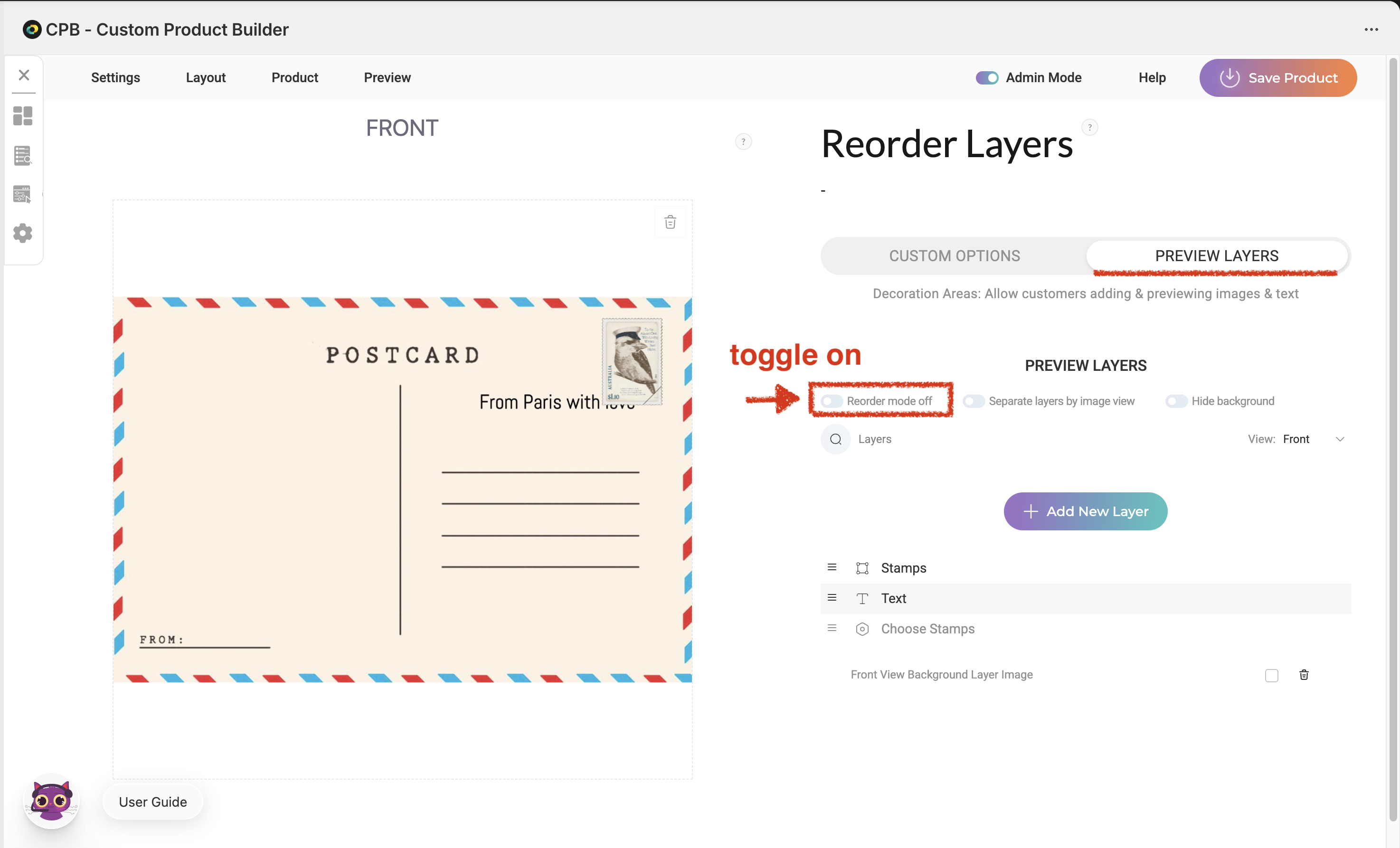The width and height of the screenshot is (1400, 848).
Task: Click 'Front View Background Layer Image' label
Action: (x=941, y=675)
